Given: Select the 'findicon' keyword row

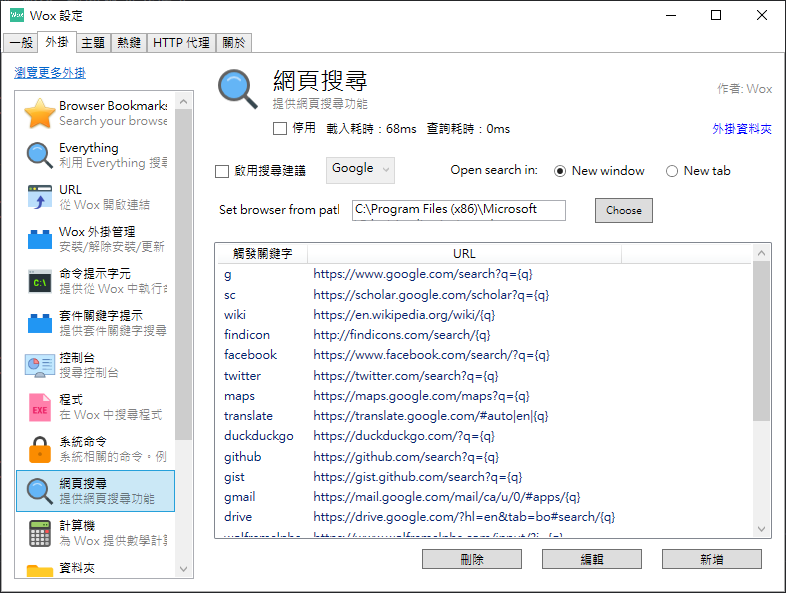Looking at the screenshot, I should 484,335.
